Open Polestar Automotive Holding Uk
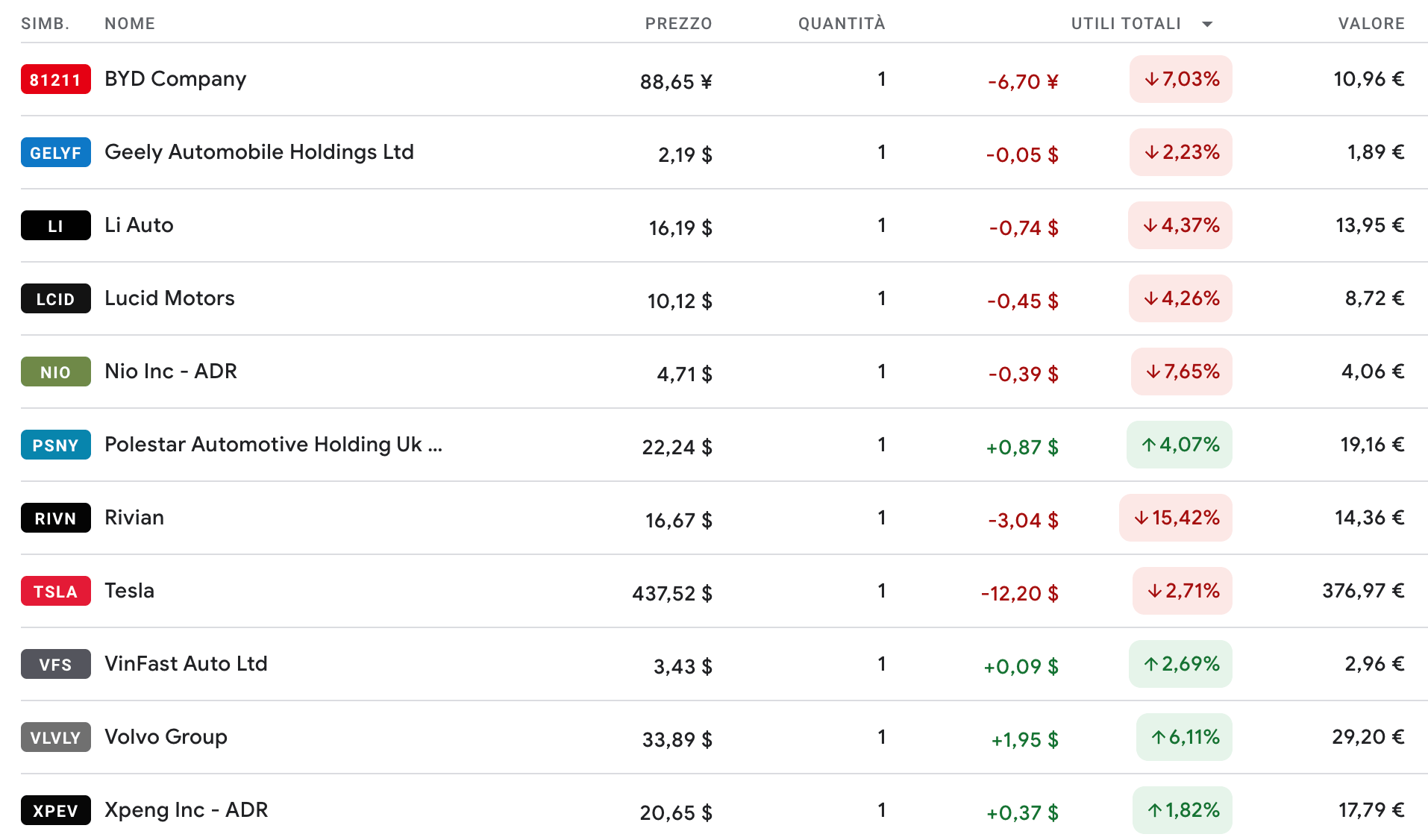This screenshot has height=840, width=1428. pyautogui.click(x=273, y=445)
